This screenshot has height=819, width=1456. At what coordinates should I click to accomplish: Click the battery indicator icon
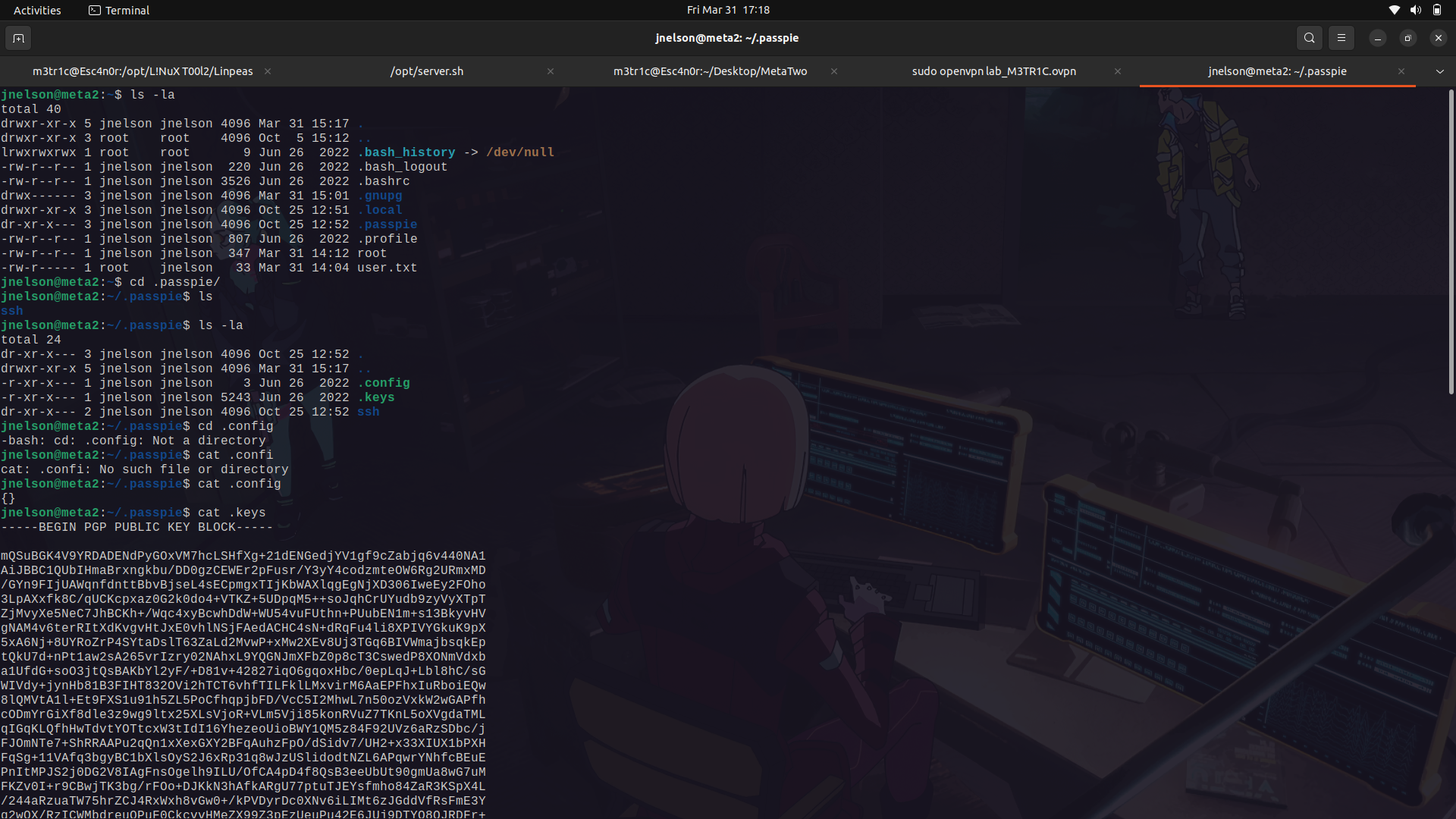[1437, 10]
